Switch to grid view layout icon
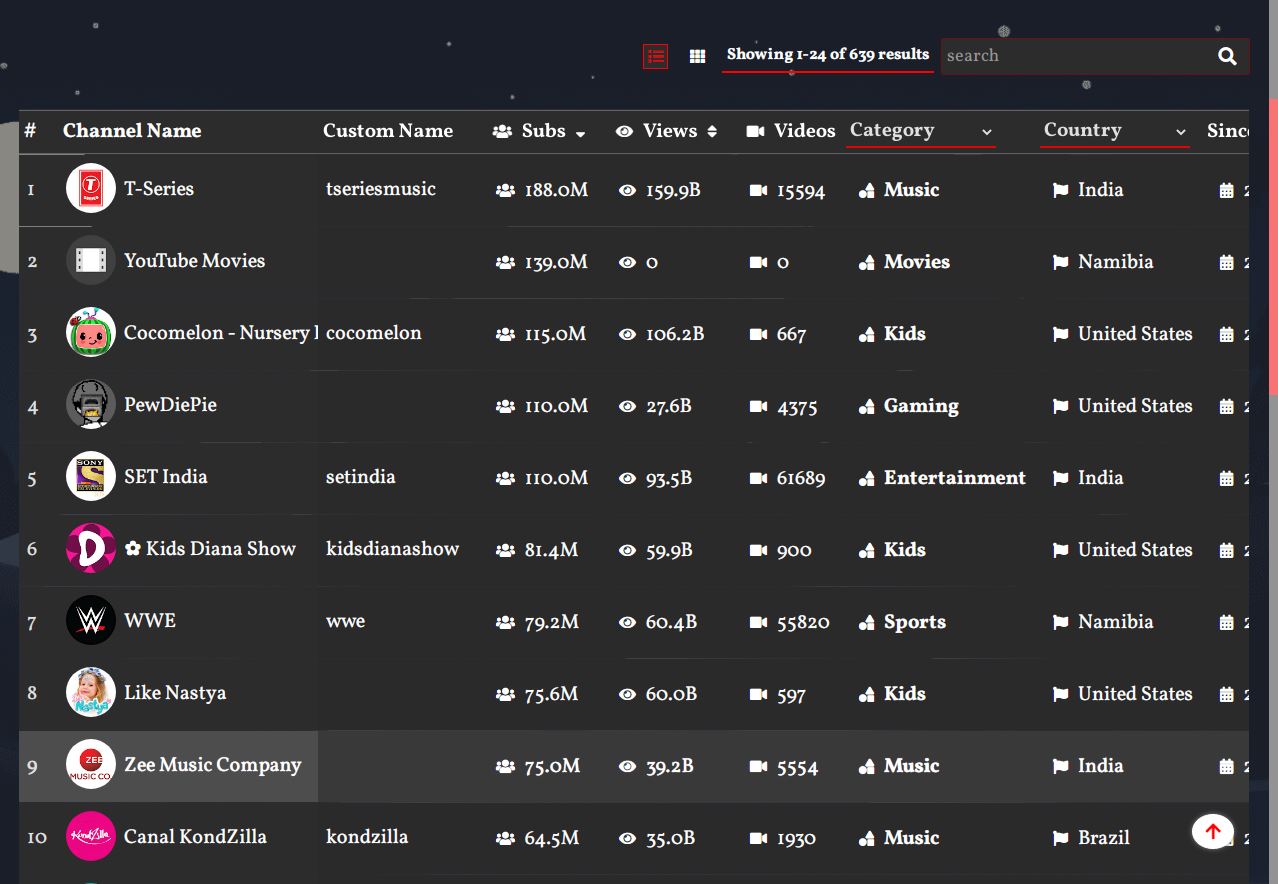 tap(698, 57)
